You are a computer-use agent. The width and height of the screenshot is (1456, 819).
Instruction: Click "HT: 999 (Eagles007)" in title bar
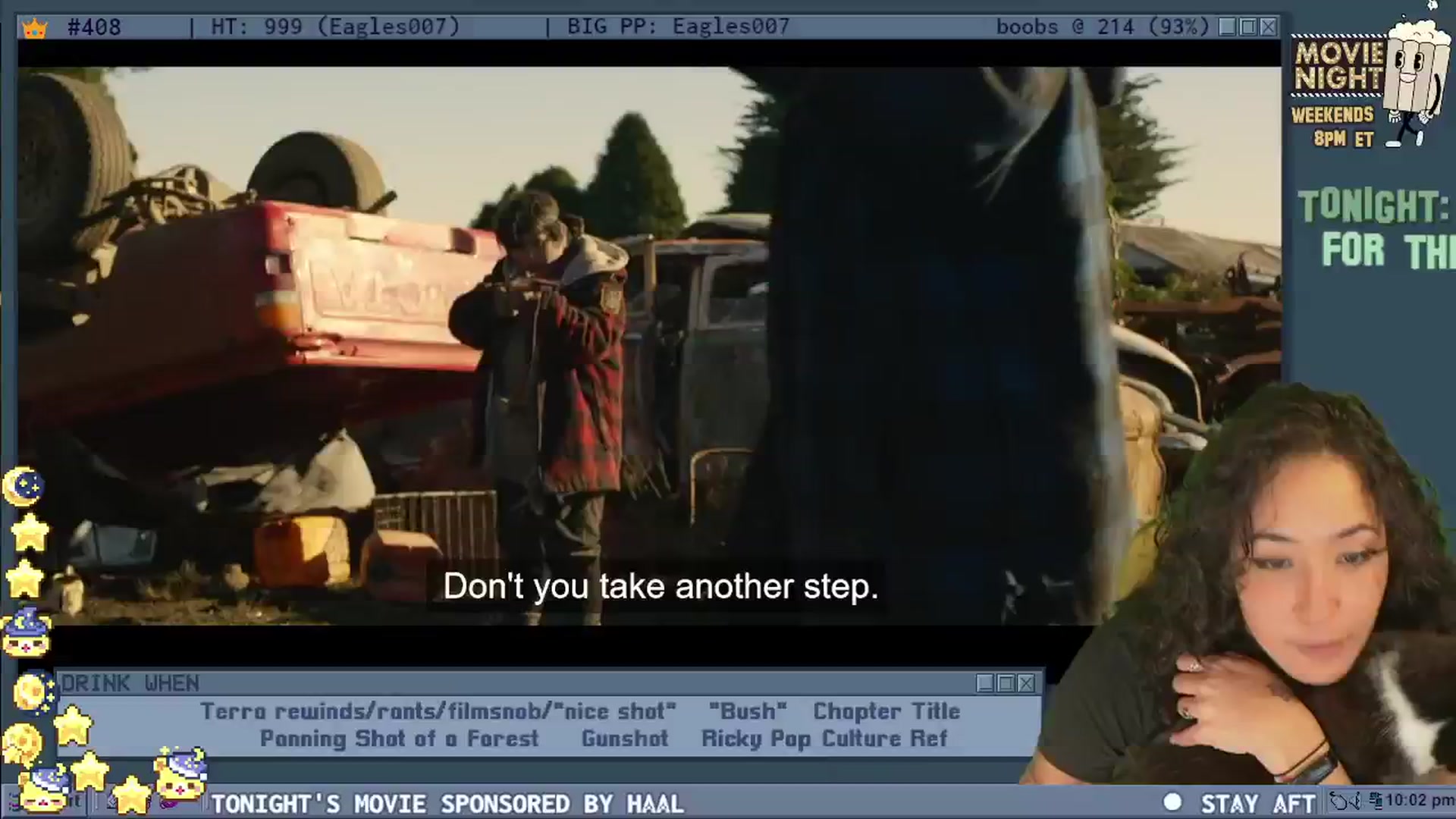[335, 27]
